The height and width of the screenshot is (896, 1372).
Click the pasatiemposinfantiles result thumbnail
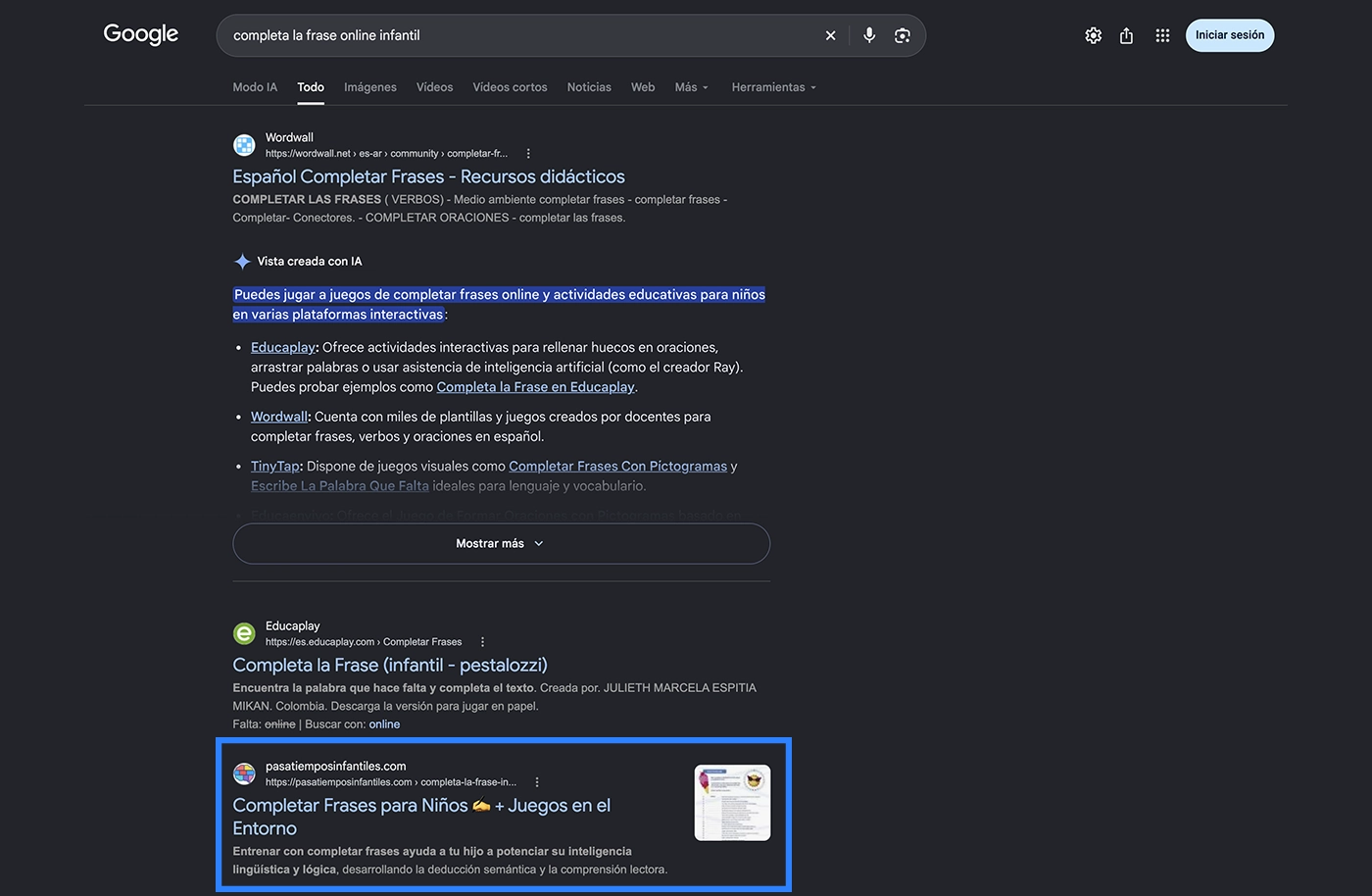coord(732,803)
